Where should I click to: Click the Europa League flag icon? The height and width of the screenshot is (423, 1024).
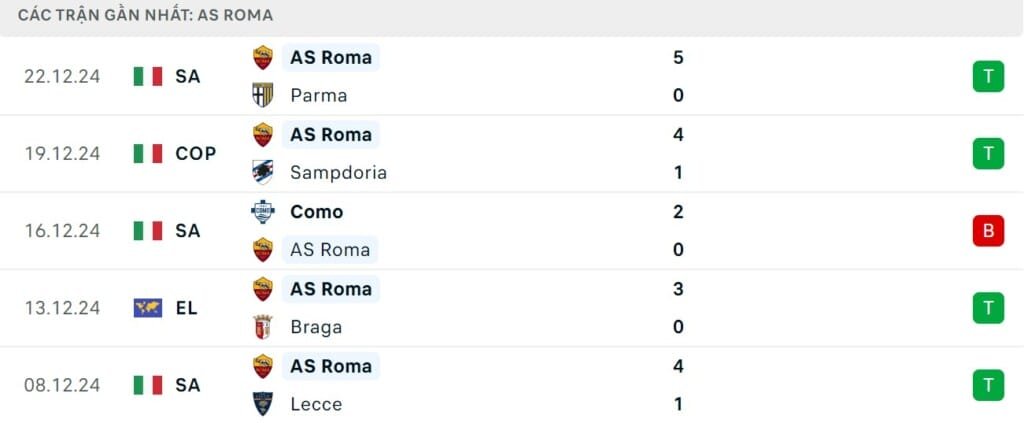coord(148,308)
